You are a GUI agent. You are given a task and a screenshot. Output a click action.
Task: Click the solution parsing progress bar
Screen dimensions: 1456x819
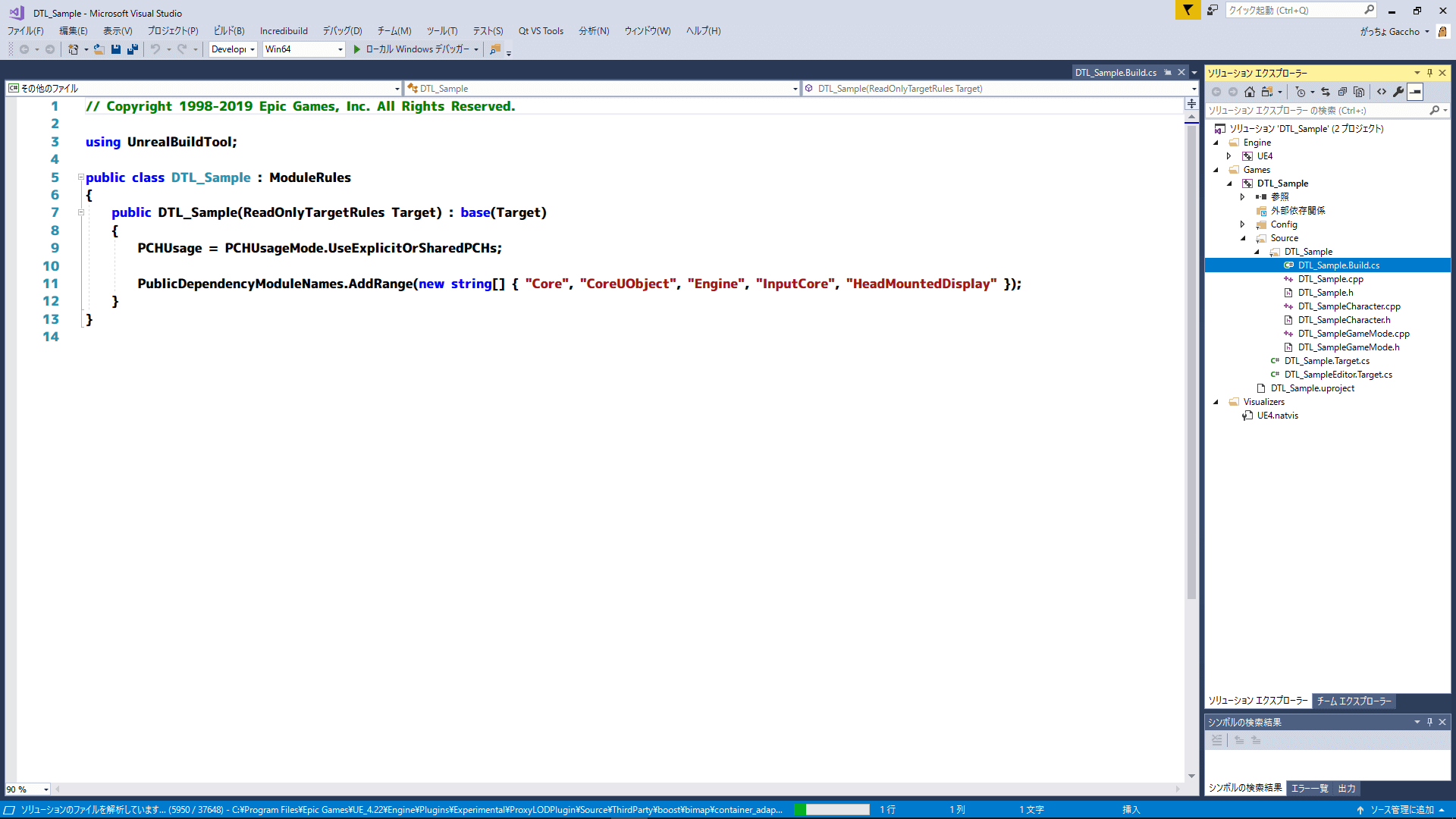pos(832,810)
